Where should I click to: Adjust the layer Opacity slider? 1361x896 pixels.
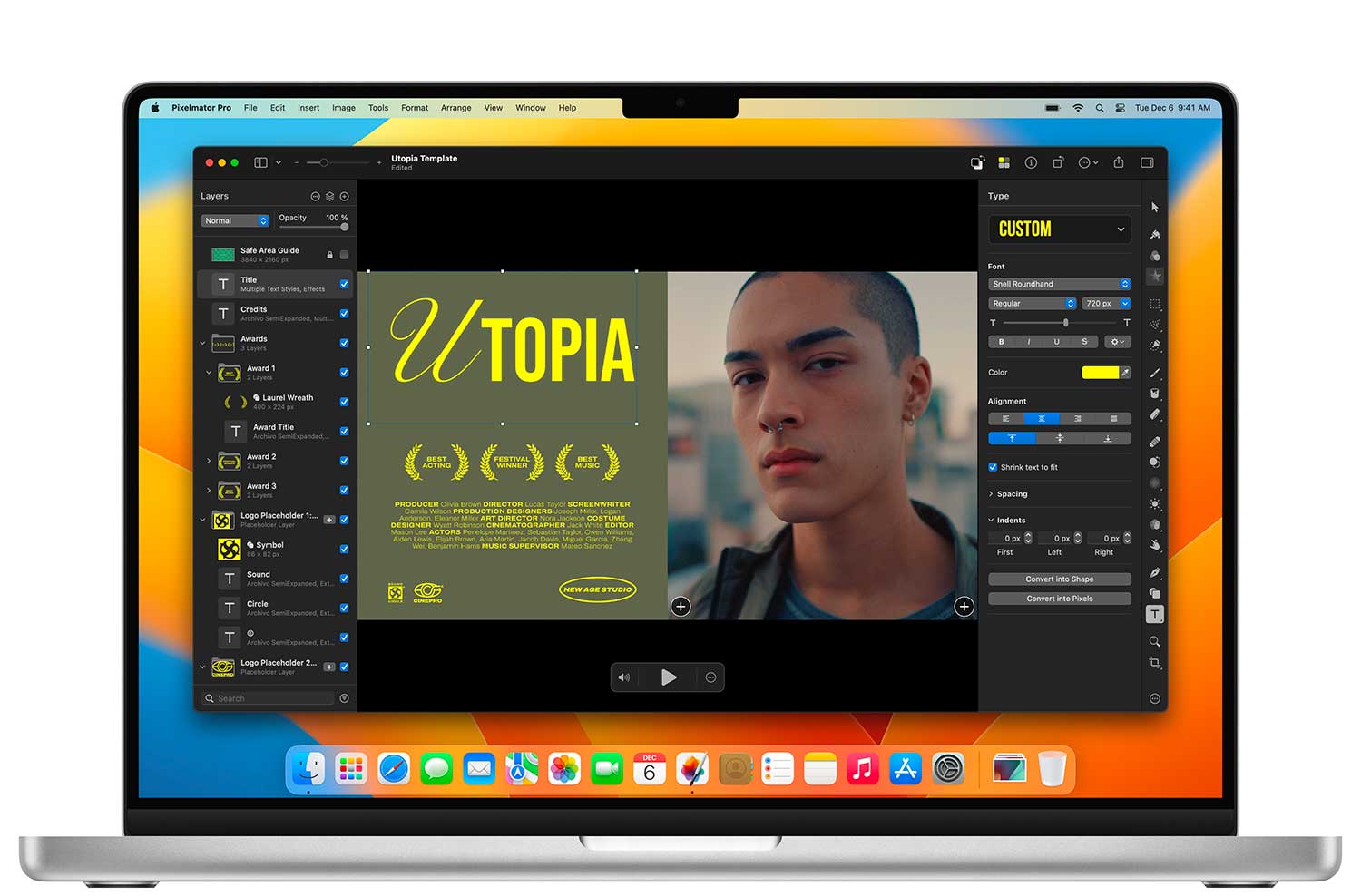point(314,228)
